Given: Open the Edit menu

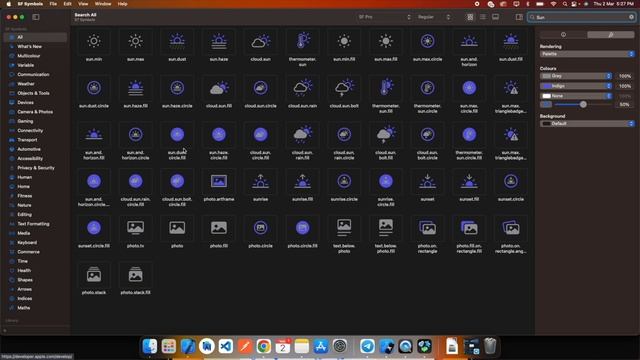Looking at the screenshot, I should (67, 4).
